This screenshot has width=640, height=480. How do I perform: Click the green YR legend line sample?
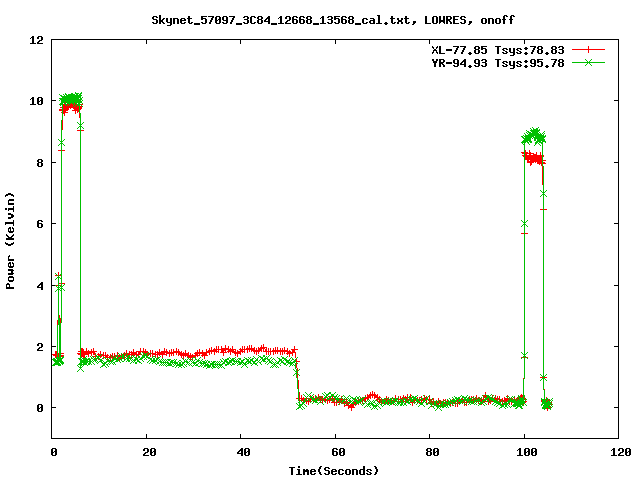pyautogui.click(x=588, y=63)
